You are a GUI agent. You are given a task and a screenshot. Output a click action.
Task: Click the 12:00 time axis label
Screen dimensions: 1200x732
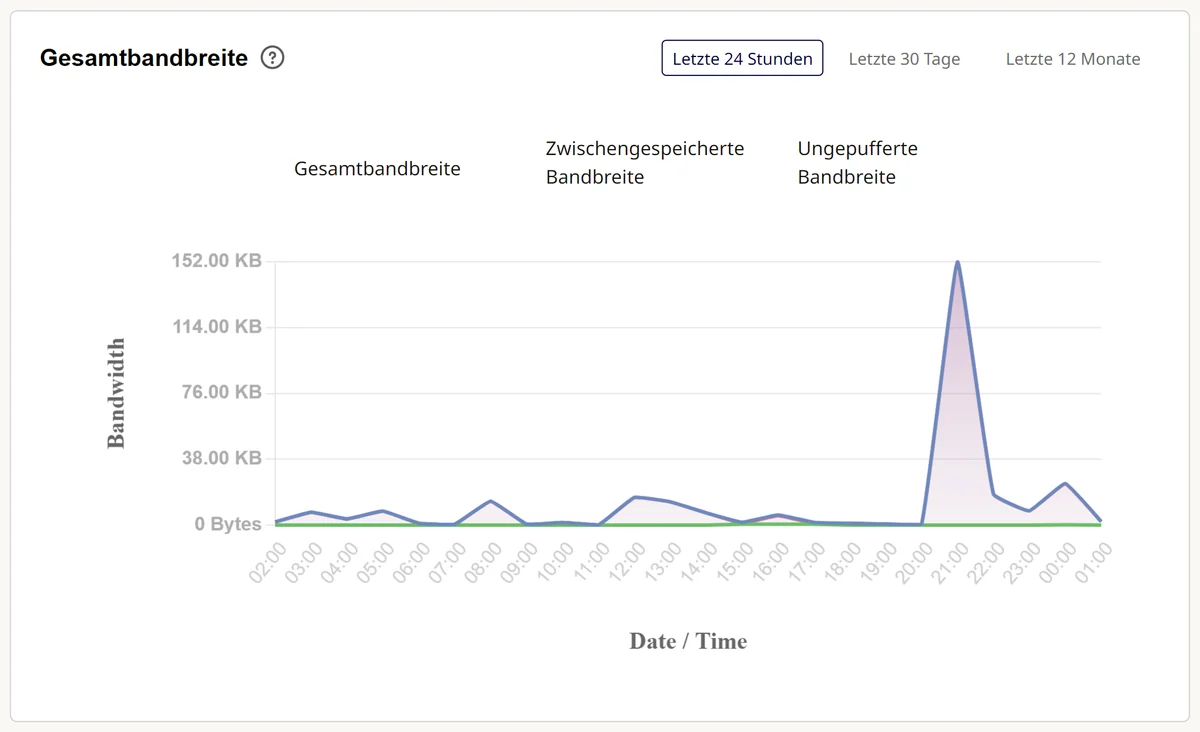[x=627, y=562]
